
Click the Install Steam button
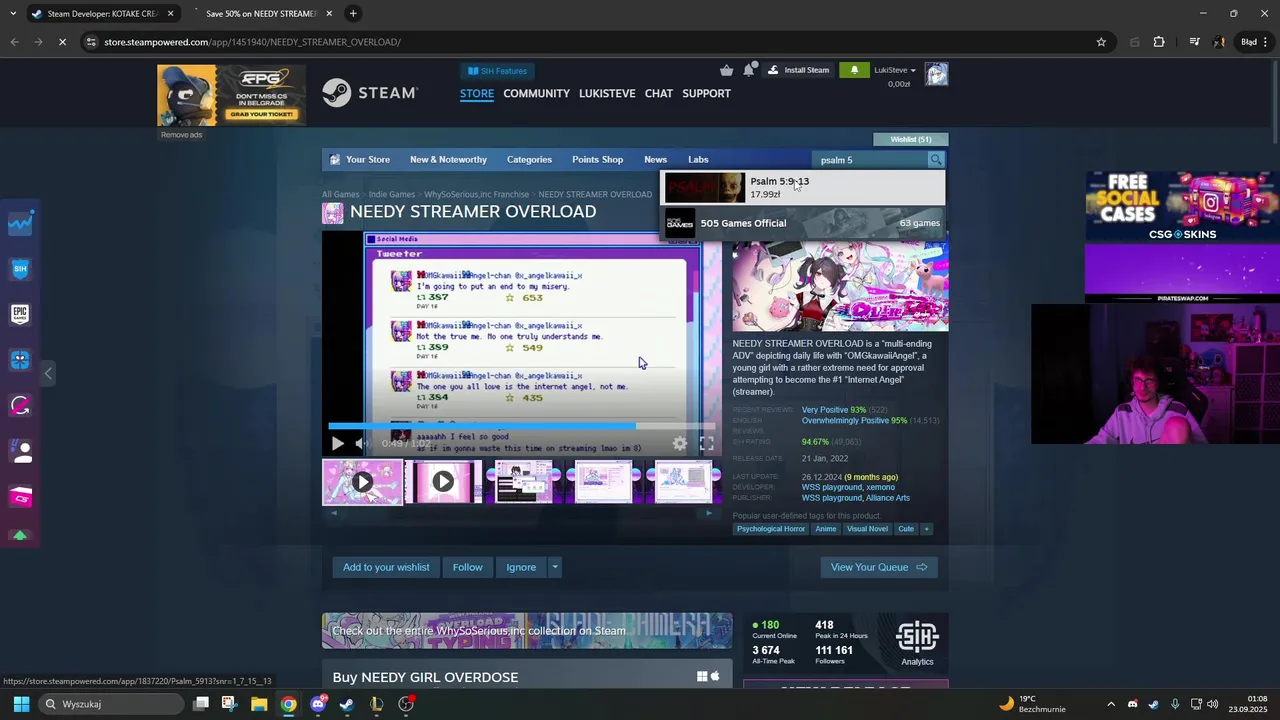click(x=798, y=70)
